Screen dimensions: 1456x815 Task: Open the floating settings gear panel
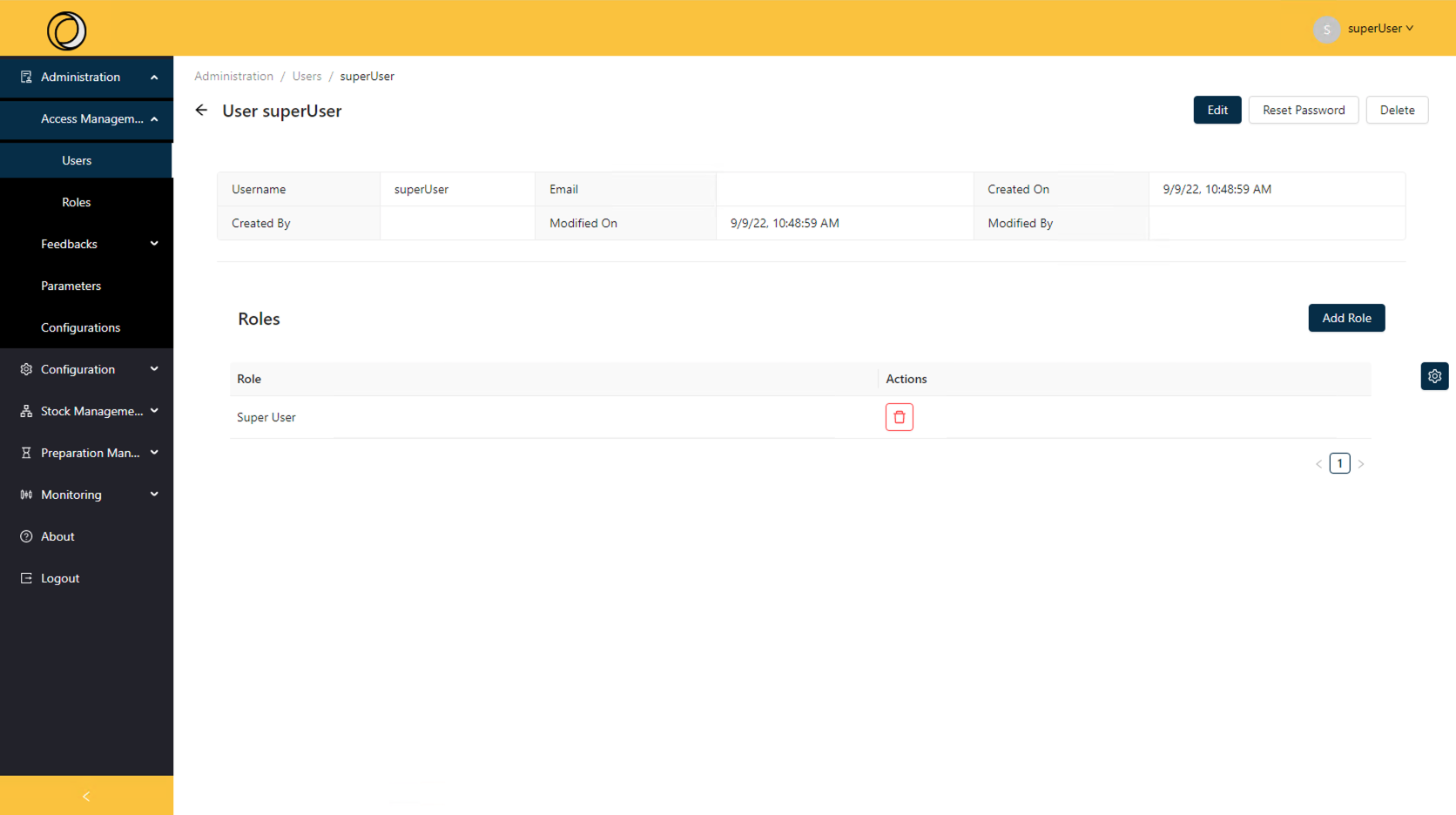click(x=1434, y=376)
